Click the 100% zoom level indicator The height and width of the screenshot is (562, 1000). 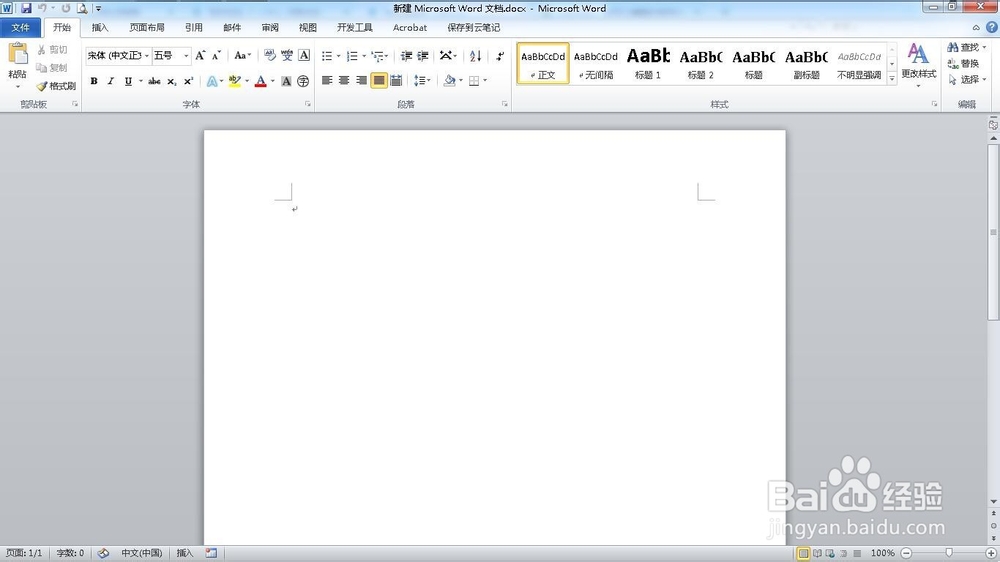(883, 553)
